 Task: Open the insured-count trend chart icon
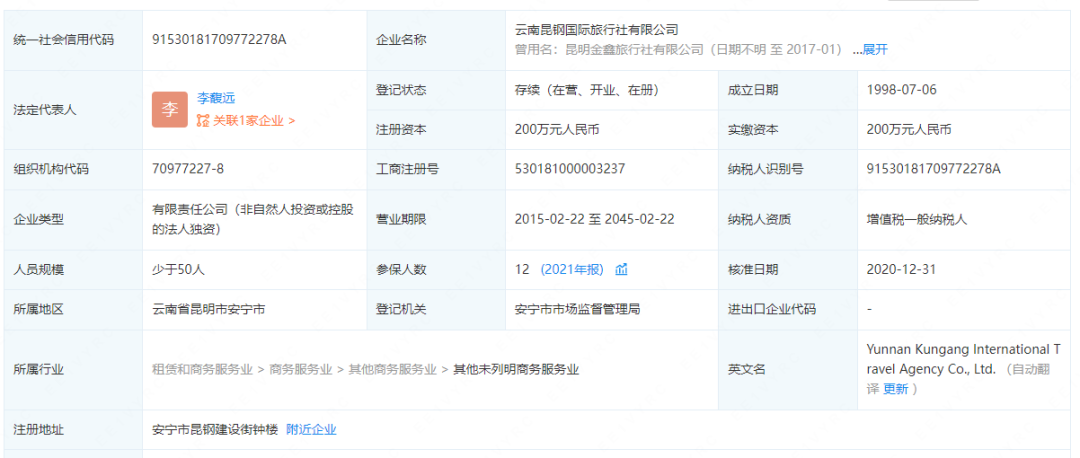click(x=621, y=269)
